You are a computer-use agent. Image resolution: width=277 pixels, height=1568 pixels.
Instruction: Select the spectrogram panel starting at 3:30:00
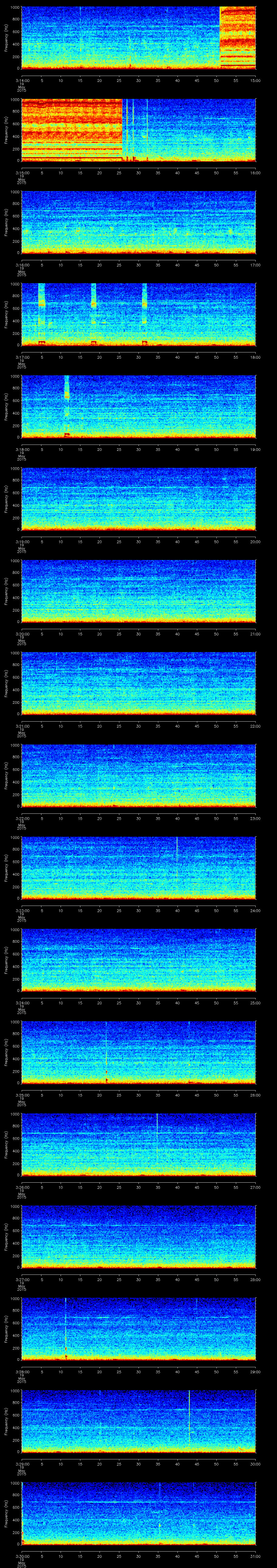[x=139, y=1514]
